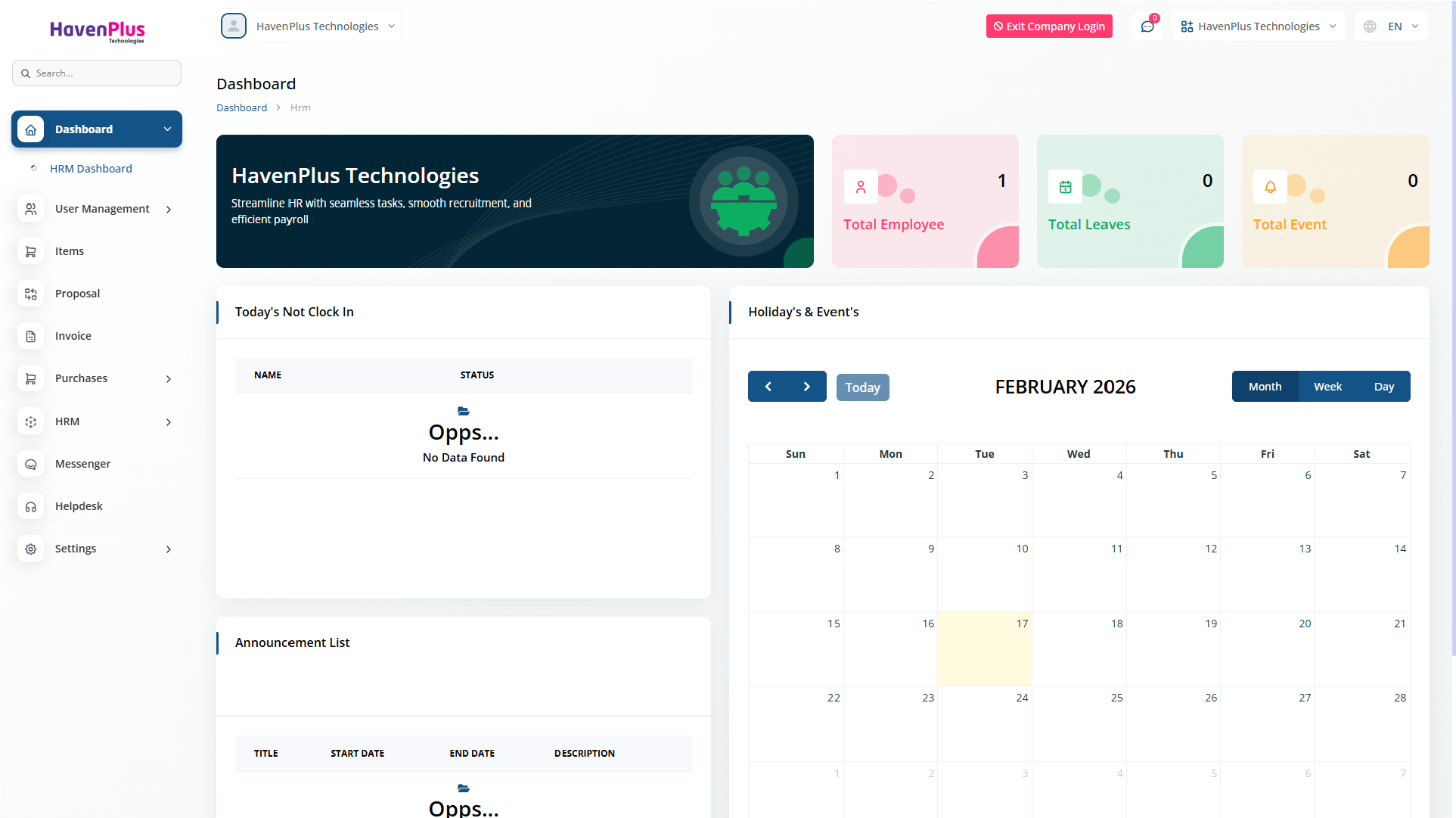Go to previous month in calendar
Screen dimensions: 1456x818
coord(768,387)
